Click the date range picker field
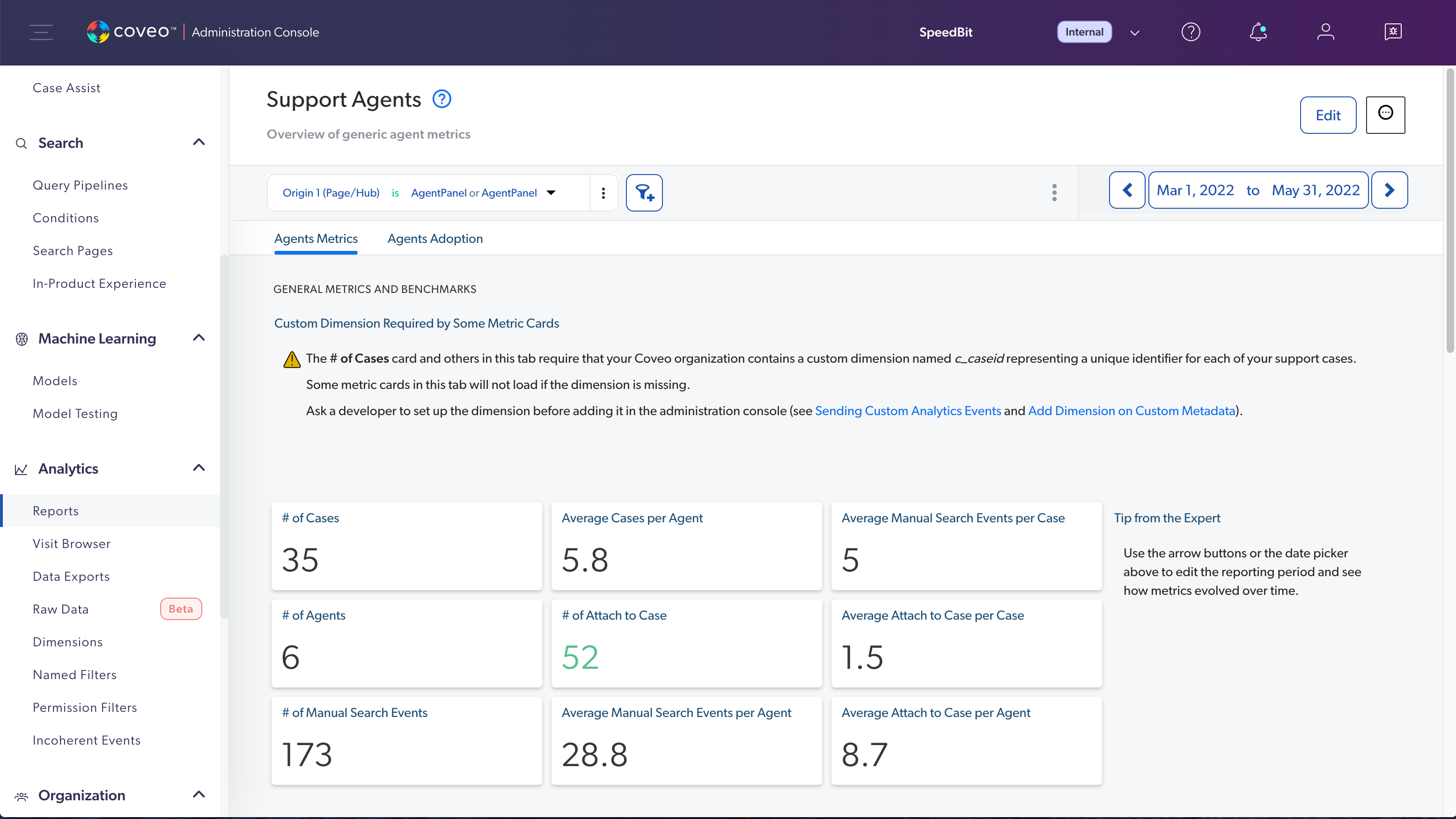The width and height of the screenshot is (1456, 819). tap(1258, 189)
